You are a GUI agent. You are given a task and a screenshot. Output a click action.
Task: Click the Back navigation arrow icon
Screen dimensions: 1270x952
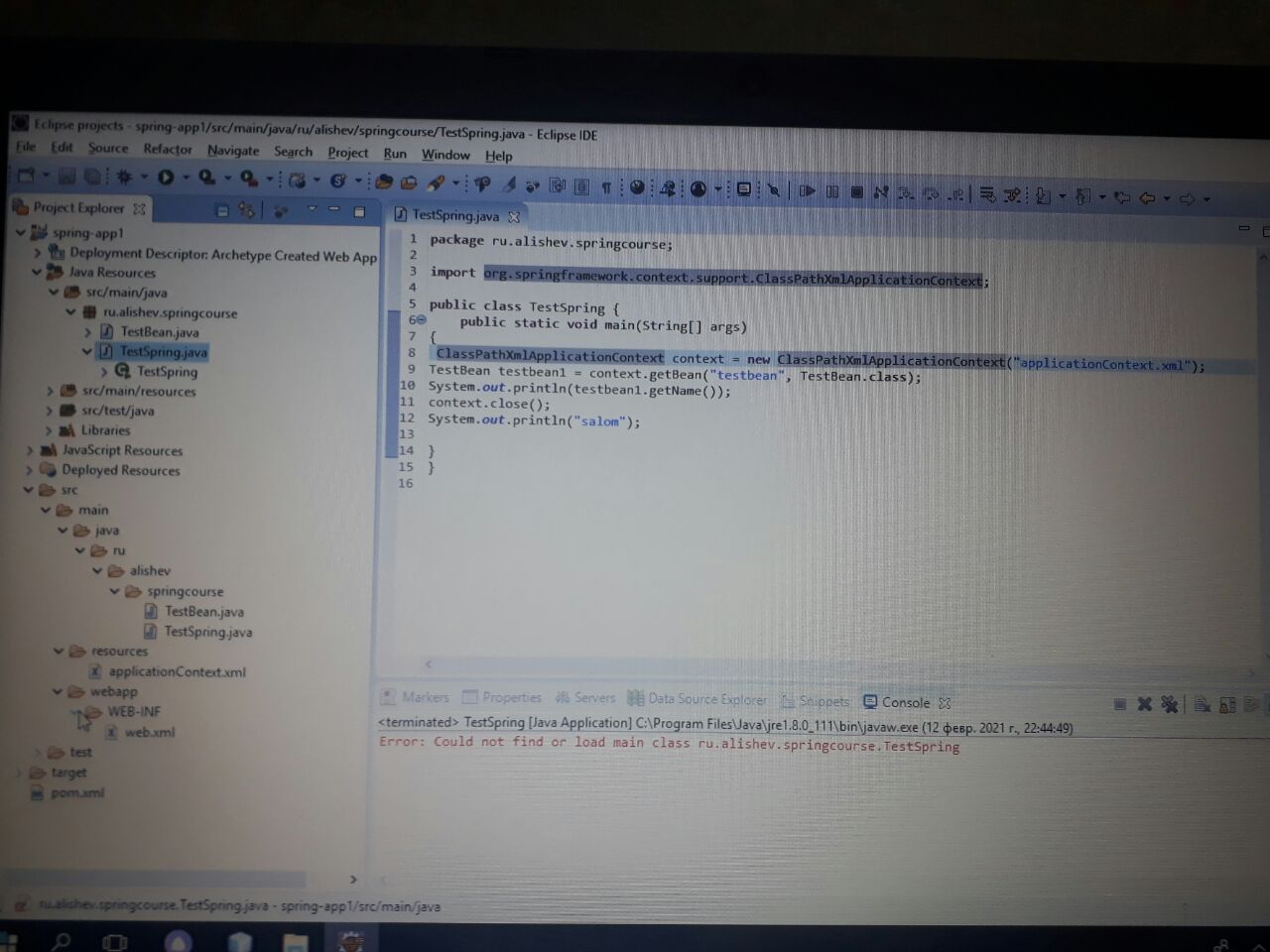click(x=1147, y=198)
